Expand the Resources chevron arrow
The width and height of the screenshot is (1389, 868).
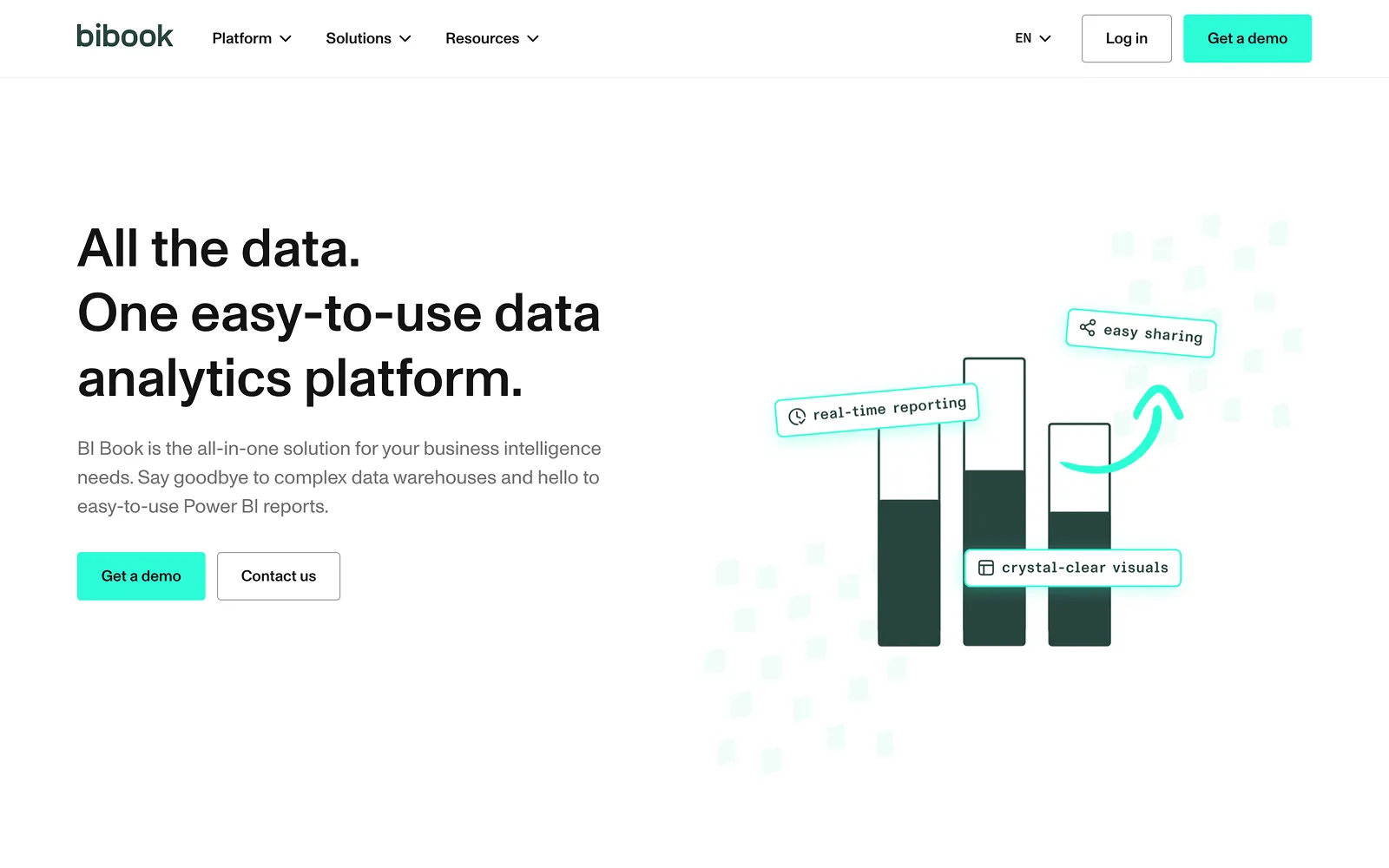tap(533, 39)
